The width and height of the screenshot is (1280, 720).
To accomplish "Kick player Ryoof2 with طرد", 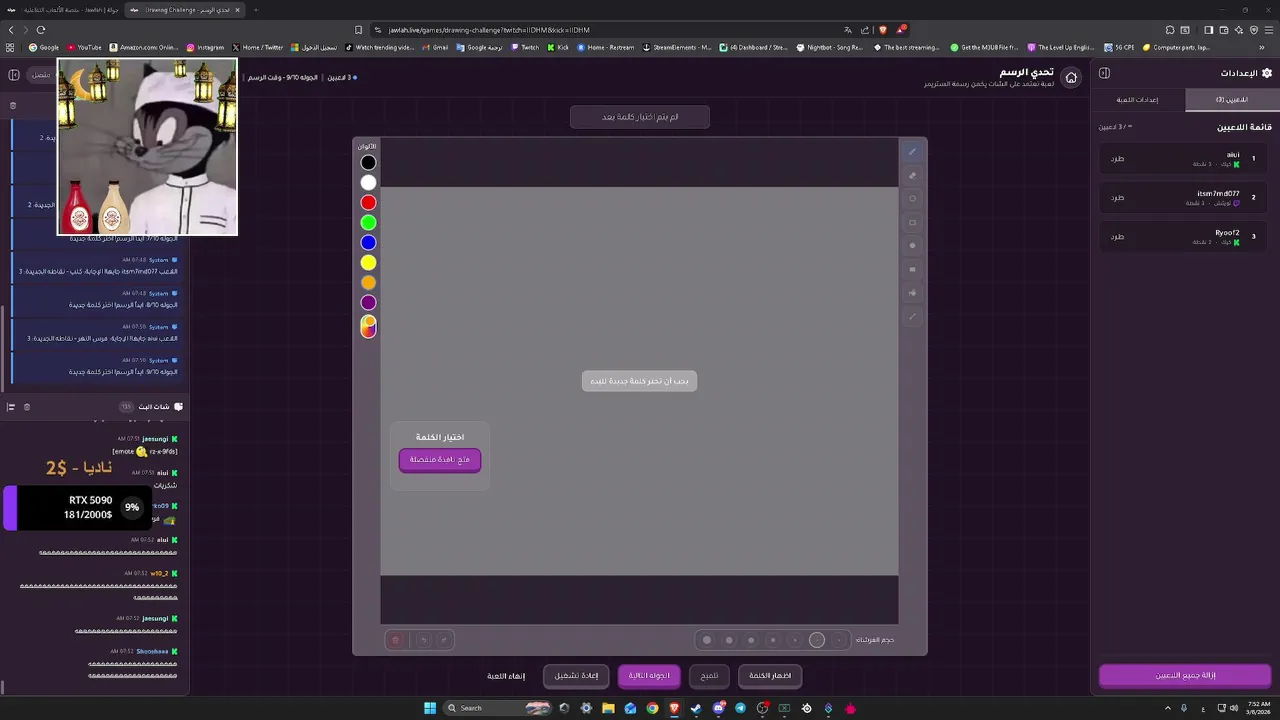I will 1117,237.
